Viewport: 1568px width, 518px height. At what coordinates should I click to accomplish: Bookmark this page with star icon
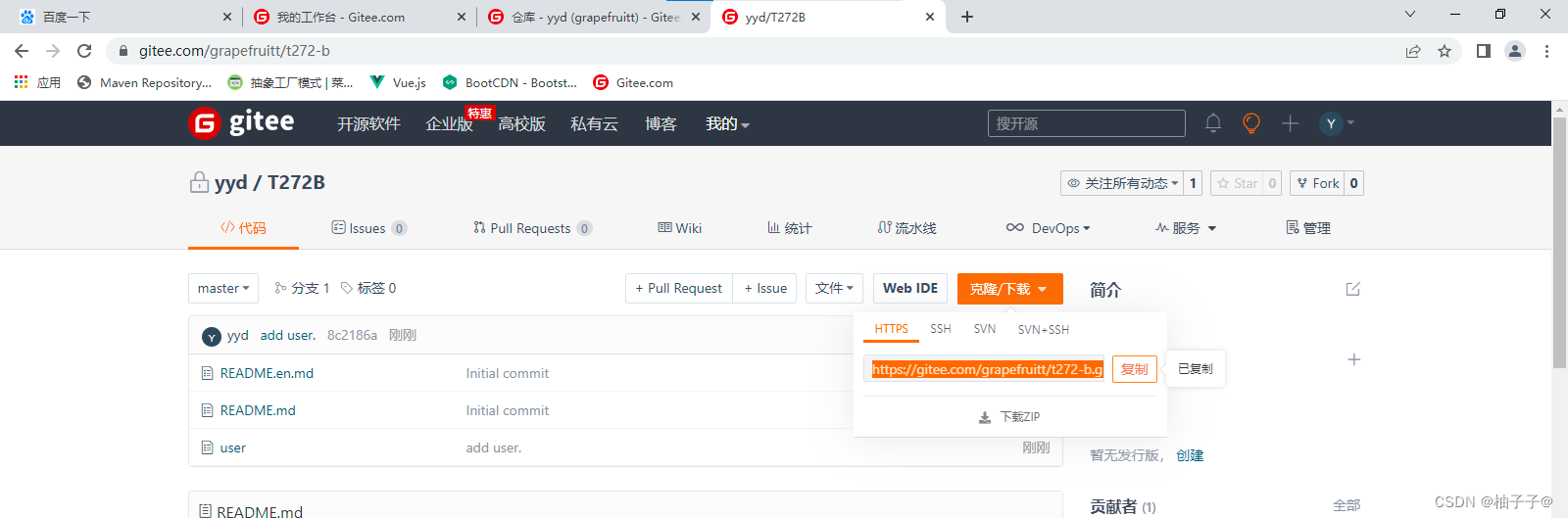(1445, 51)
